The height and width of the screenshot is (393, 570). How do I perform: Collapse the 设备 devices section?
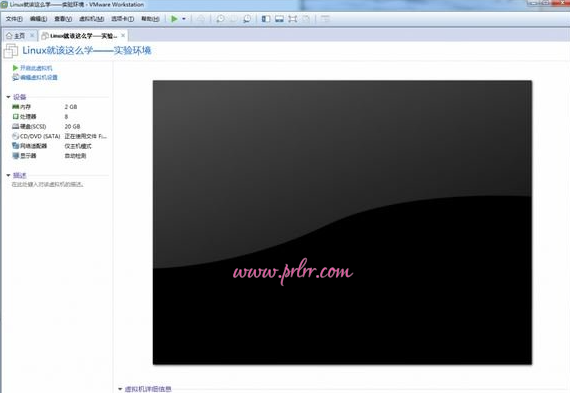(x=8, y=97)
